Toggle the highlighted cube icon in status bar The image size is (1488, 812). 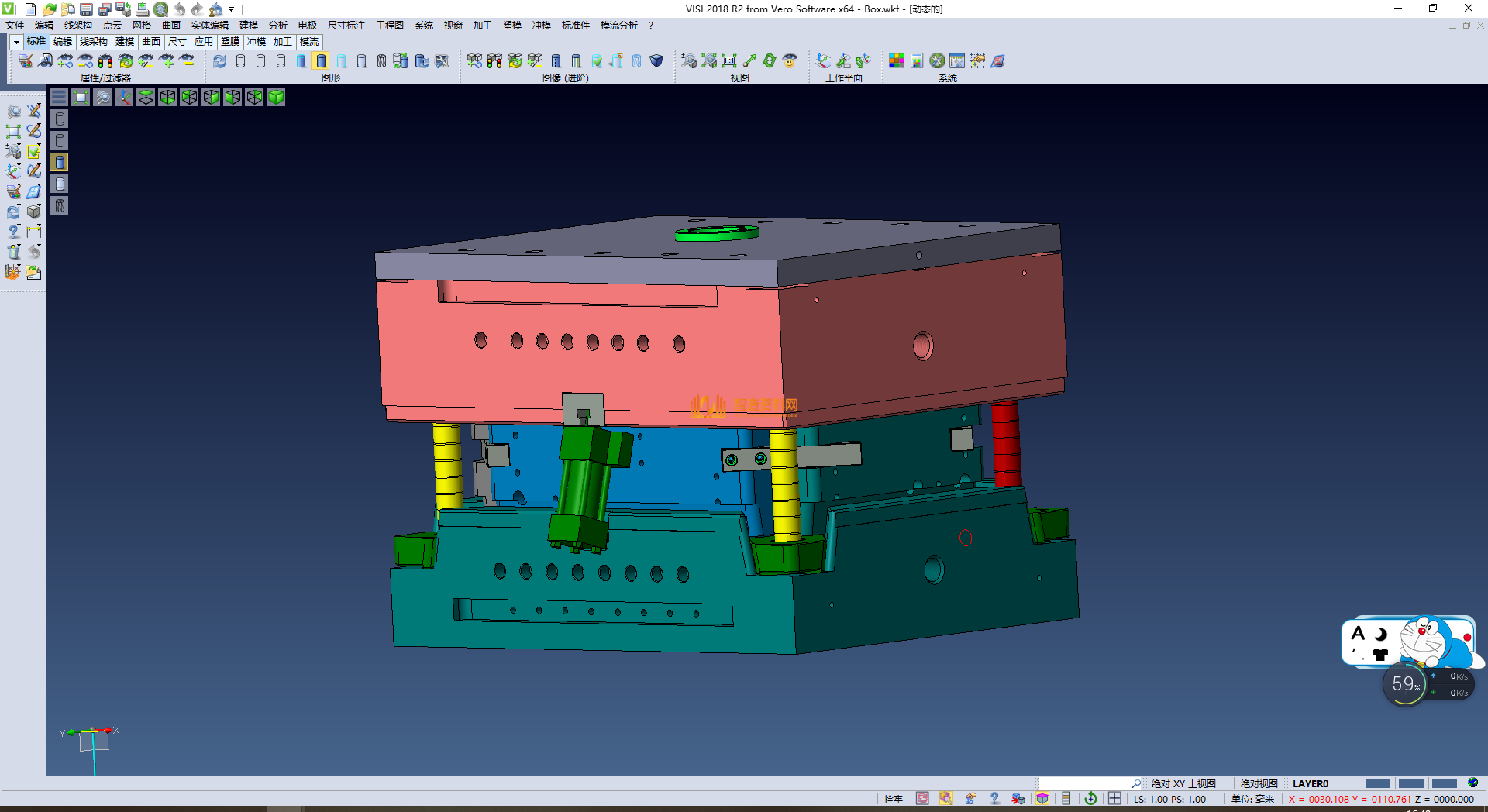[x=1042, y=799]
